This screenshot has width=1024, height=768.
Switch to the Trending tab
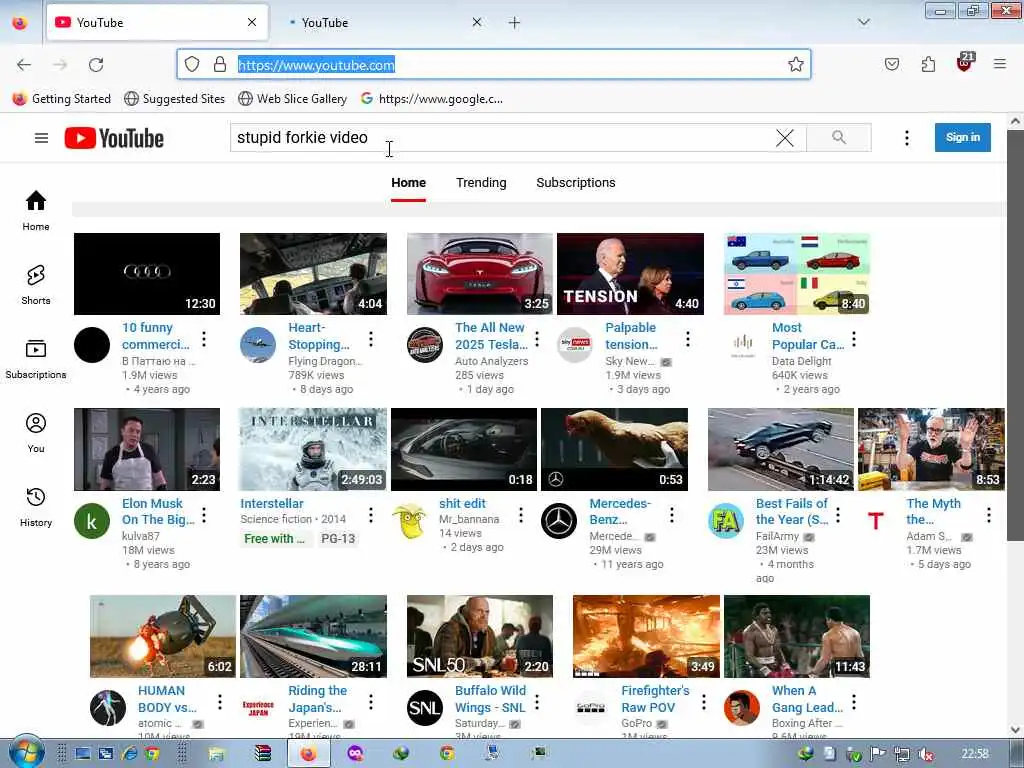pyautogui.click(x=481, y=183)
